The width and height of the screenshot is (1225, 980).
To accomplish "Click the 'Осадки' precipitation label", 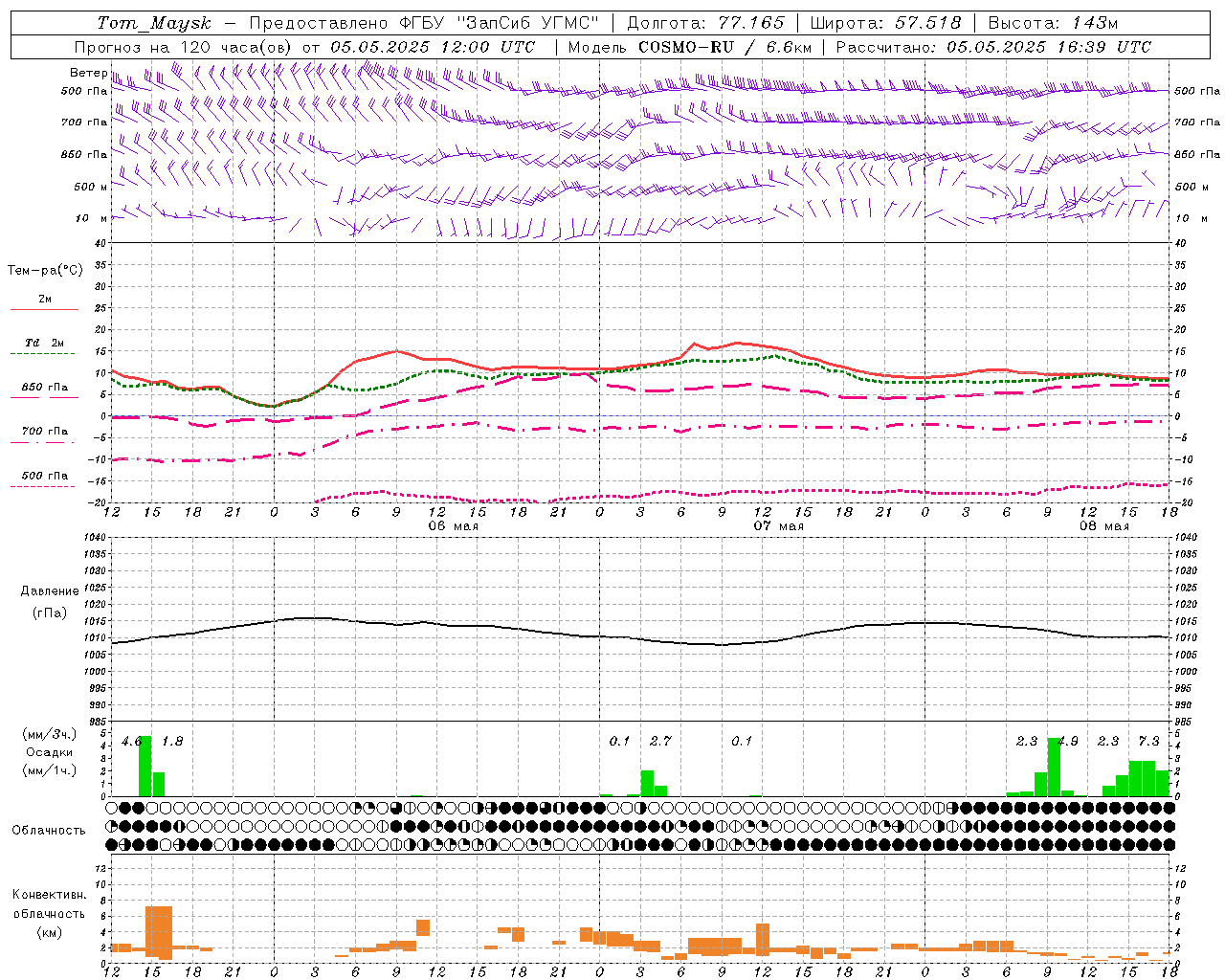I will (49, 752).
